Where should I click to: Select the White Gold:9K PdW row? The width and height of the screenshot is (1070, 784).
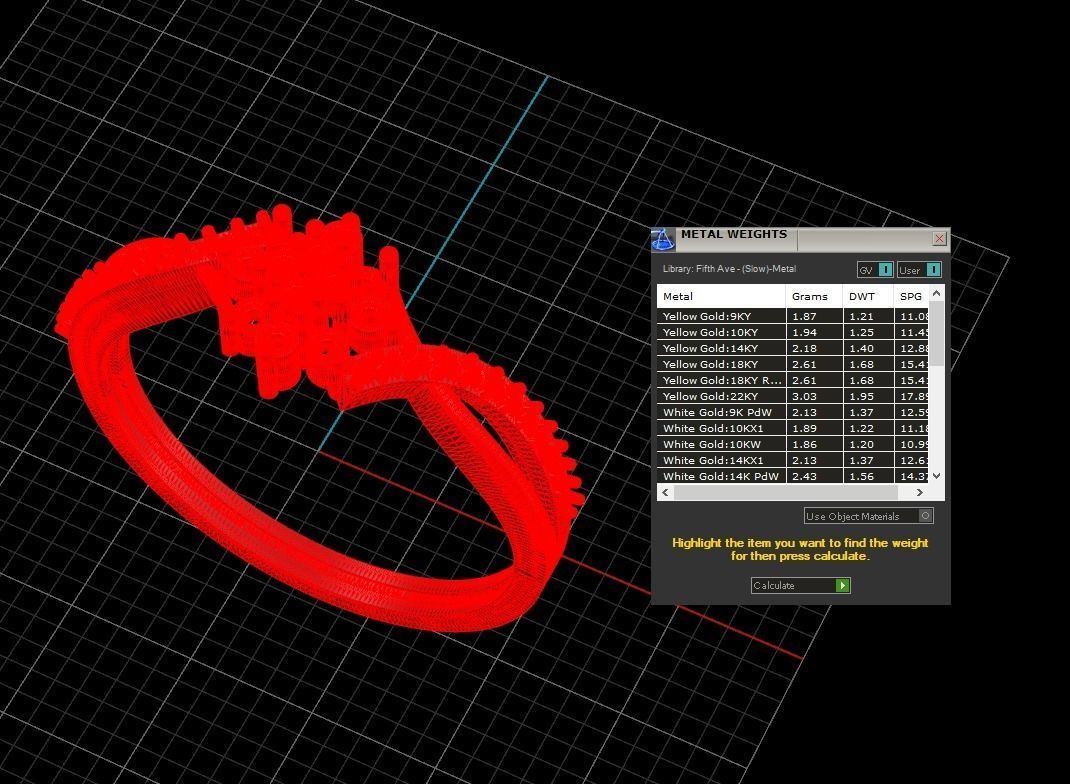(793, 412)
